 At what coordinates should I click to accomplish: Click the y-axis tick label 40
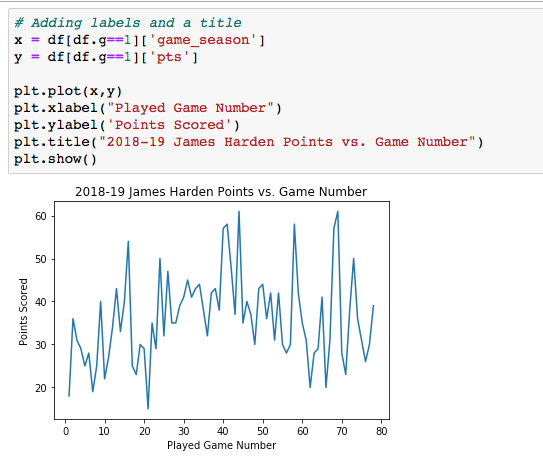tap(41, 302)
